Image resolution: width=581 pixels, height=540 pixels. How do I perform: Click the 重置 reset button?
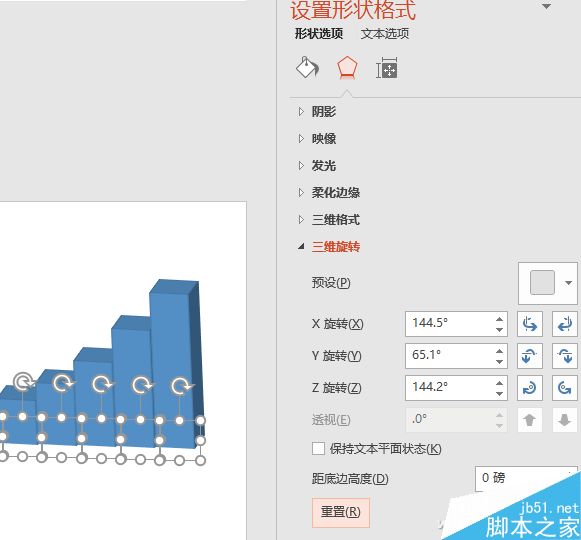click(341, 513)
